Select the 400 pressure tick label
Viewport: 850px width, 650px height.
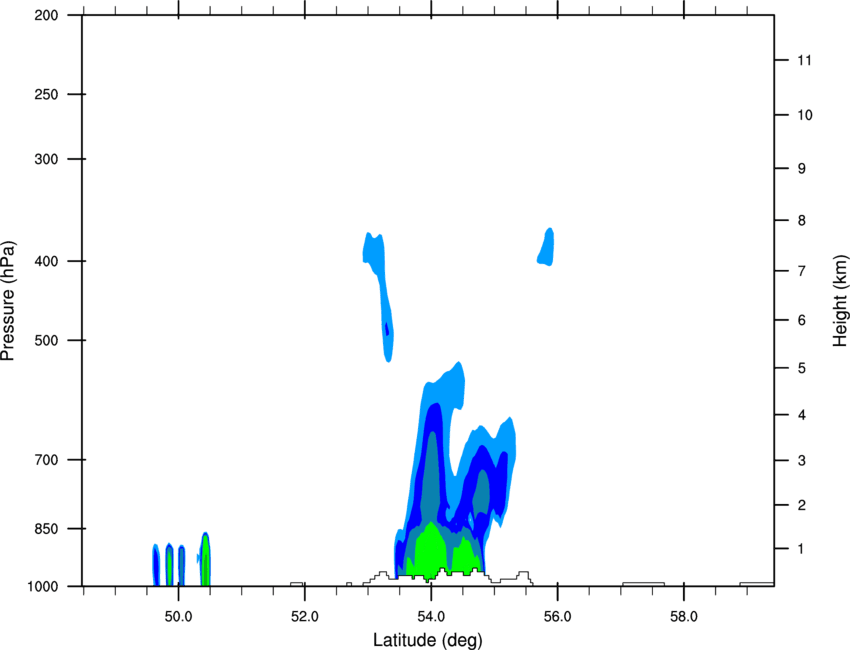(46, 261)
